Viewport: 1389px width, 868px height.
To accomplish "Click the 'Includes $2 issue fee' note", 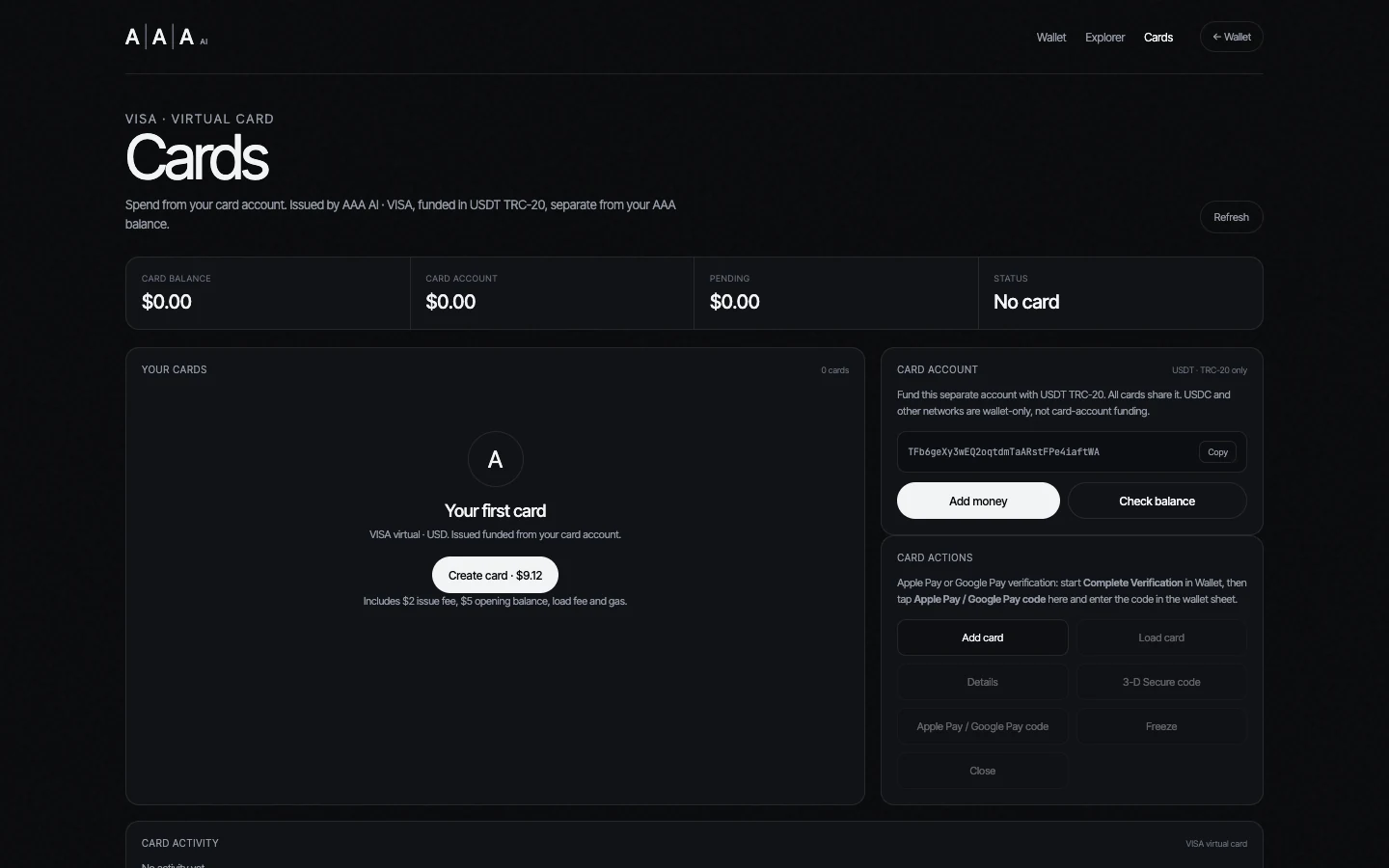I will tap(495, 601).
